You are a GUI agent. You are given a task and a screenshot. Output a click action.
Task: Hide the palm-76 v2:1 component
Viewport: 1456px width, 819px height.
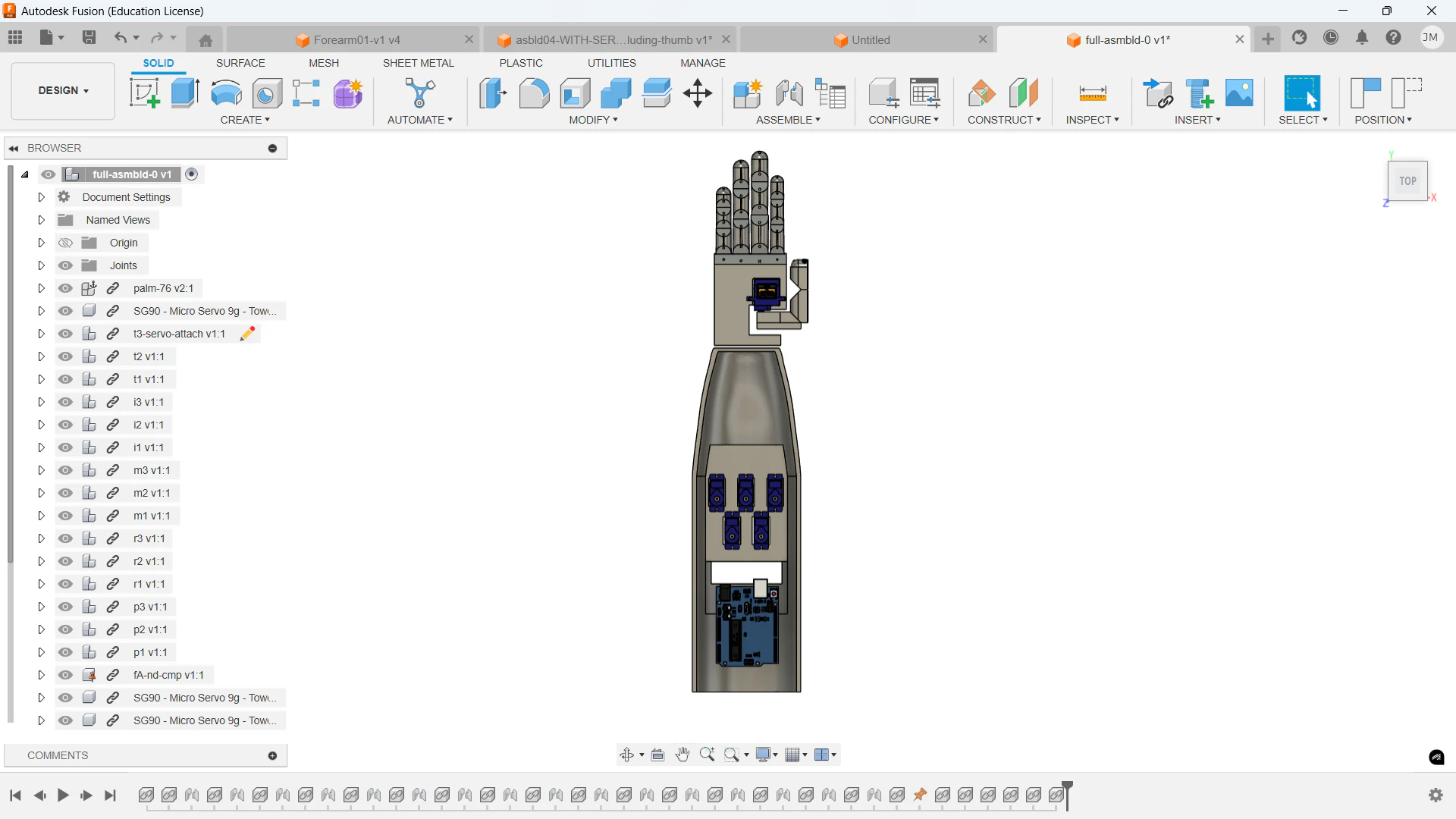tap(66, 288)
